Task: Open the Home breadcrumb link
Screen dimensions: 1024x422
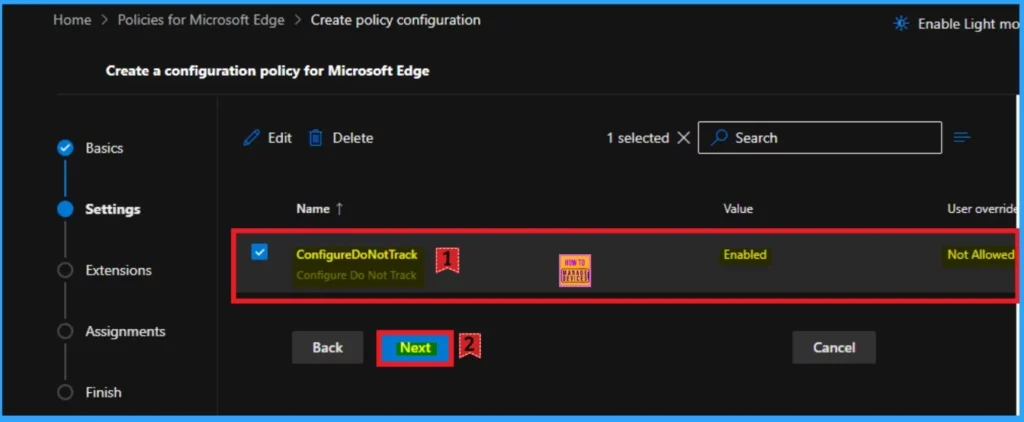Action: (72, 20)
